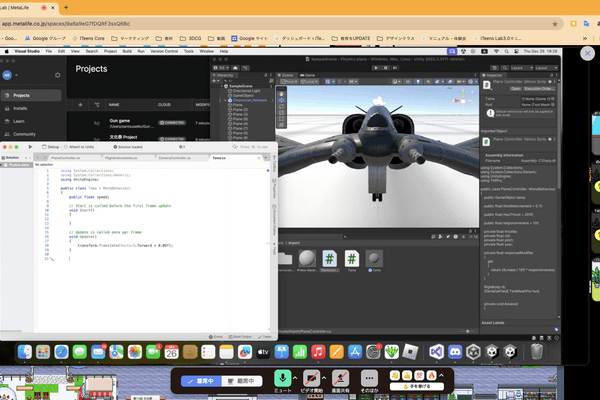Click the screen share button
The width and height of the screenshot is (600, 400).
pos(340,378)
